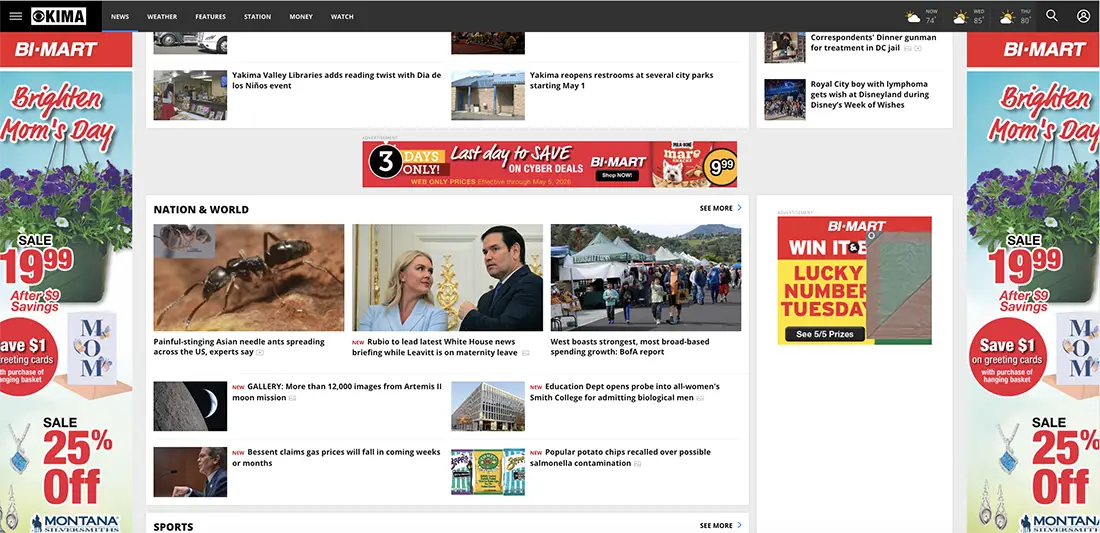
Task: Open the outdoor market crowd photo
Action: pos(645,278)
